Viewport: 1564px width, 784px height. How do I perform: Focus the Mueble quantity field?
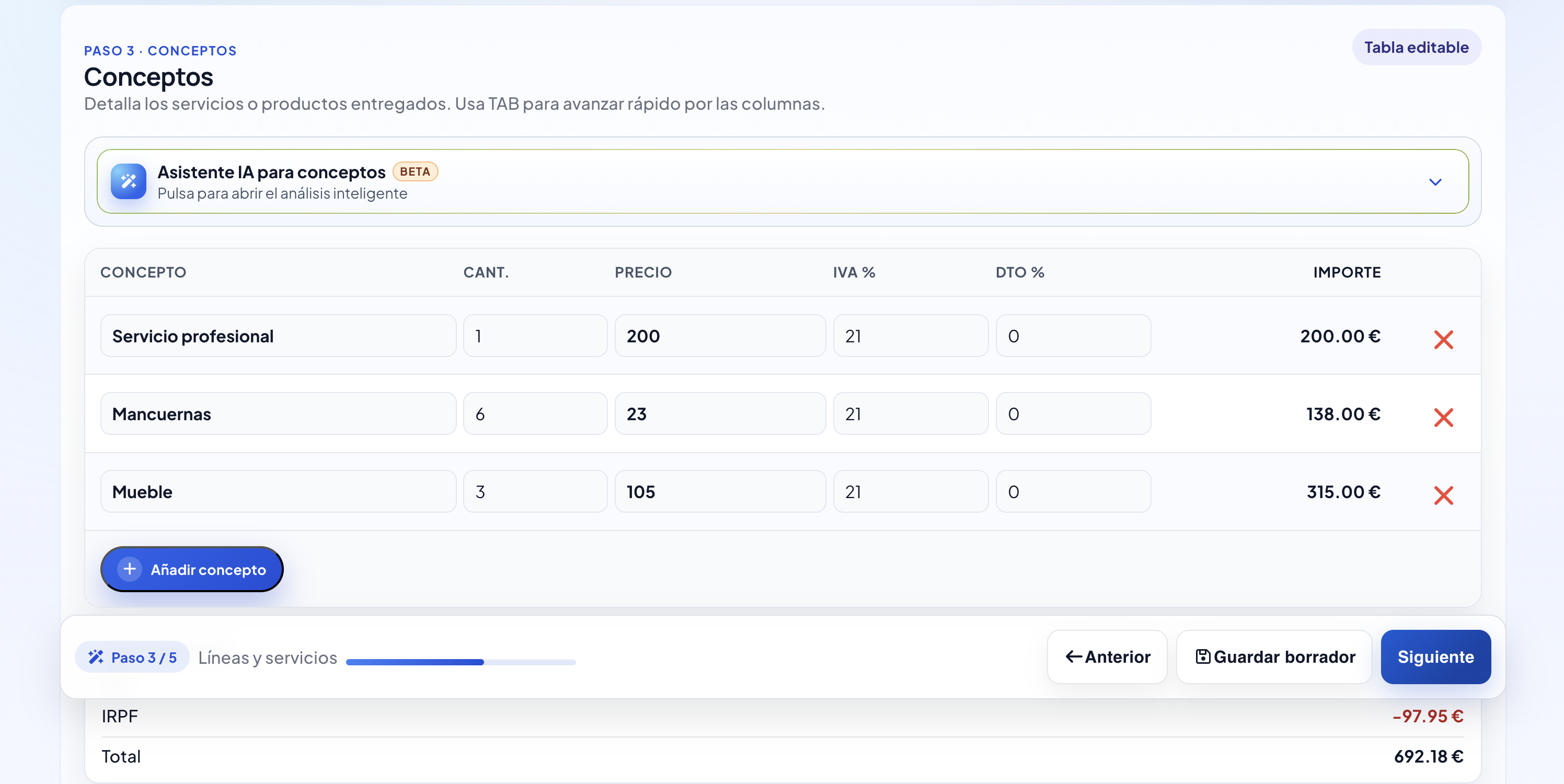pyautogui.click(x=534, y=491)
